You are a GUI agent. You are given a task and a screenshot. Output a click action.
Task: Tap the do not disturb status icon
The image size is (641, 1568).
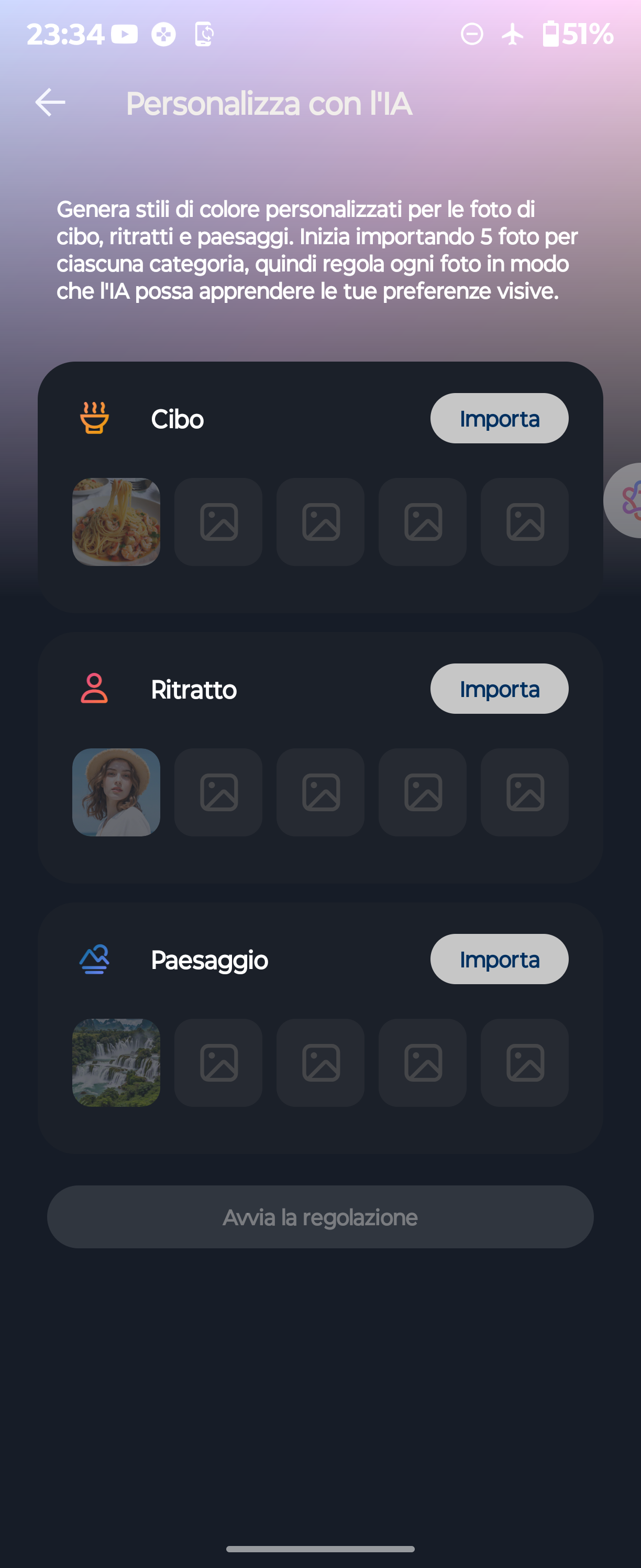pos(472,34)
